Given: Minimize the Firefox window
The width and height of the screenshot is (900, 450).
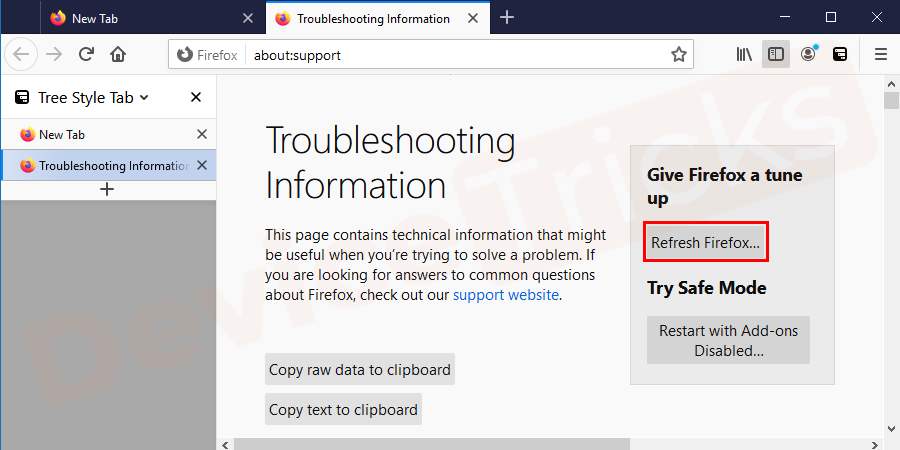Looking at the screenshot, I should (x=785, y=17).
